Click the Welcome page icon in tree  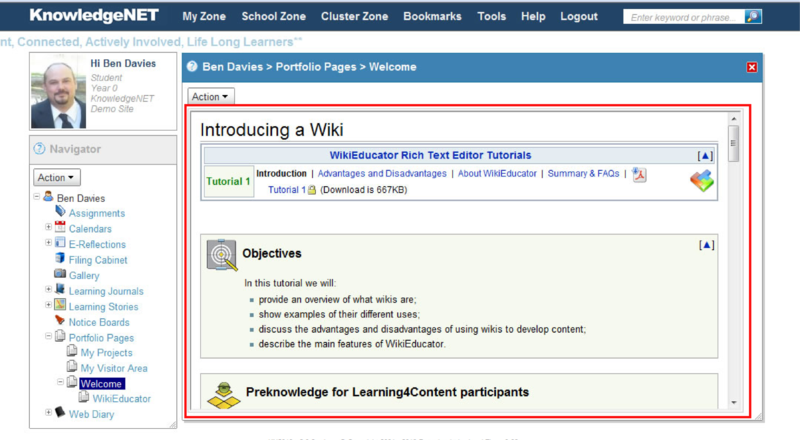coord(72,382)
